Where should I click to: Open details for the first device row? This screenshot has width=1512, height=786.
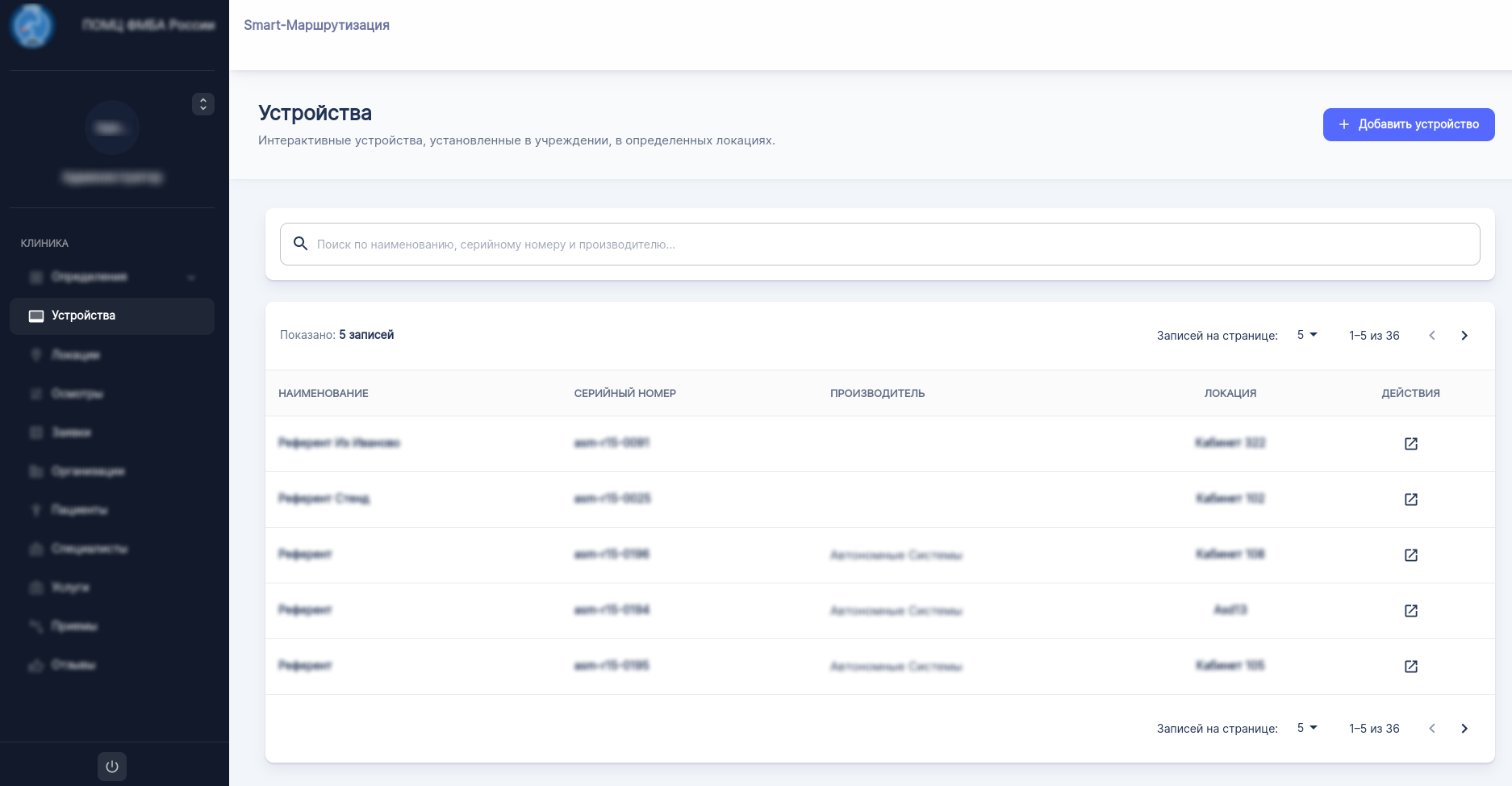(1410, 444)
